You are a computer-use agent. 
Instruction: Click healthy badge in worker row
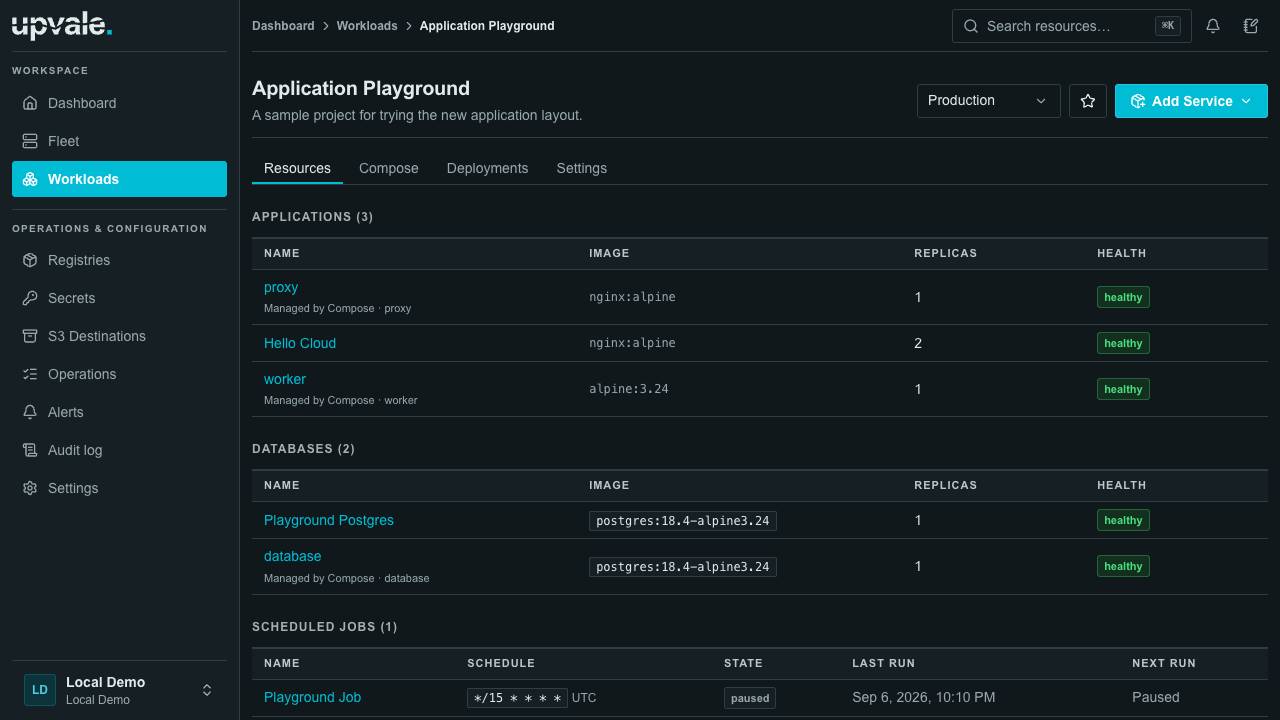tap(1123, 389)
